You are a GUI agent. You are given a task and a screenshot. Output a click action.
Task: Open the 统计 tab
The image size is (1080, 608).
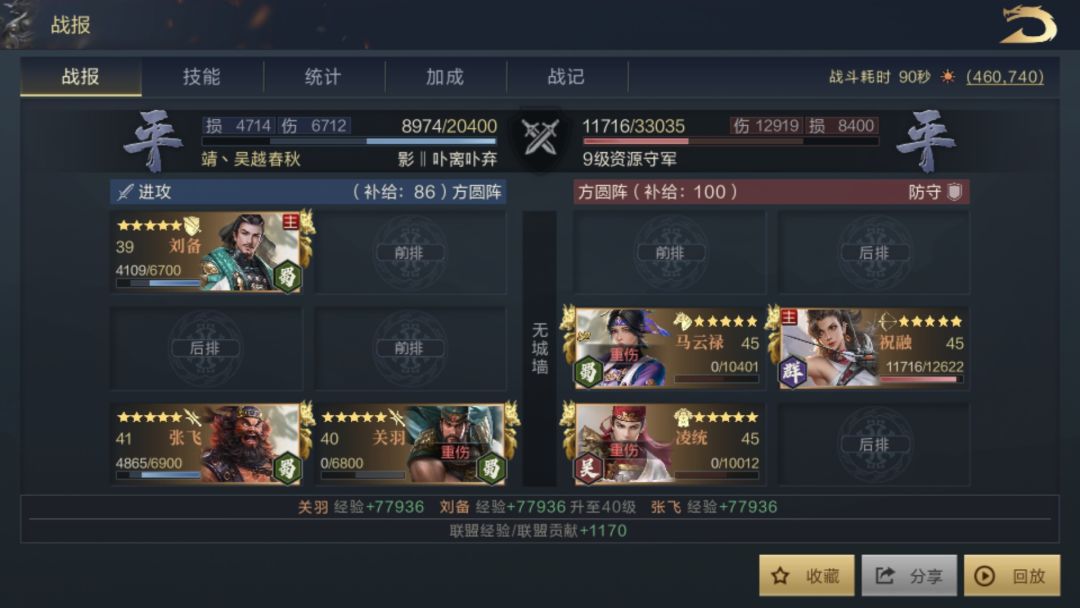pos(323,76)
